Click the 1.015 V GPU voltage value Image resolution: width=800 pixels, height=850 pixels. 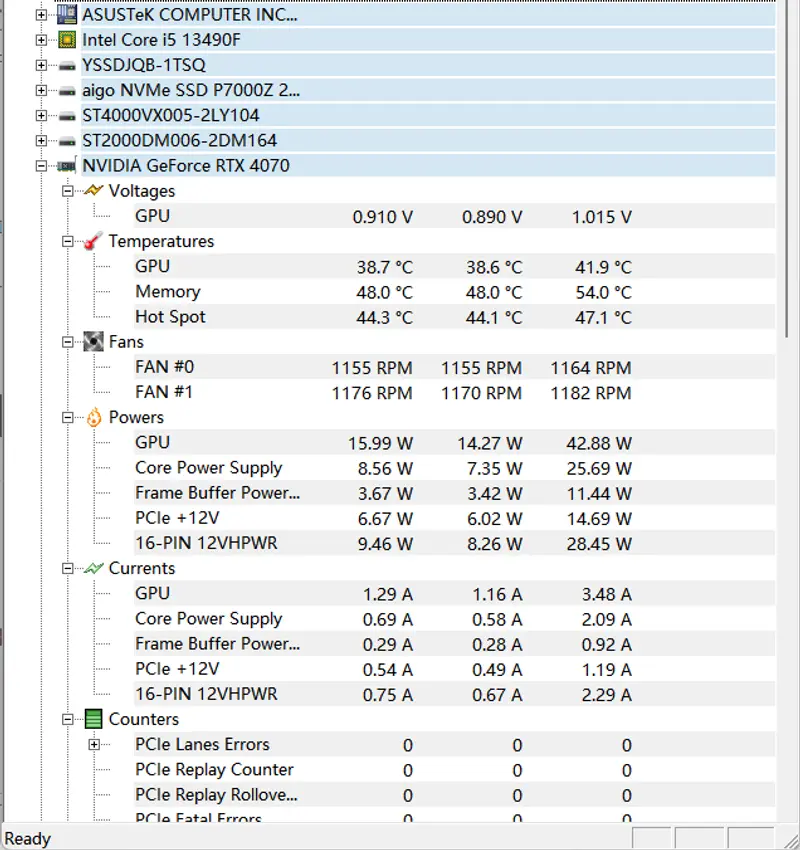point(602,217)
